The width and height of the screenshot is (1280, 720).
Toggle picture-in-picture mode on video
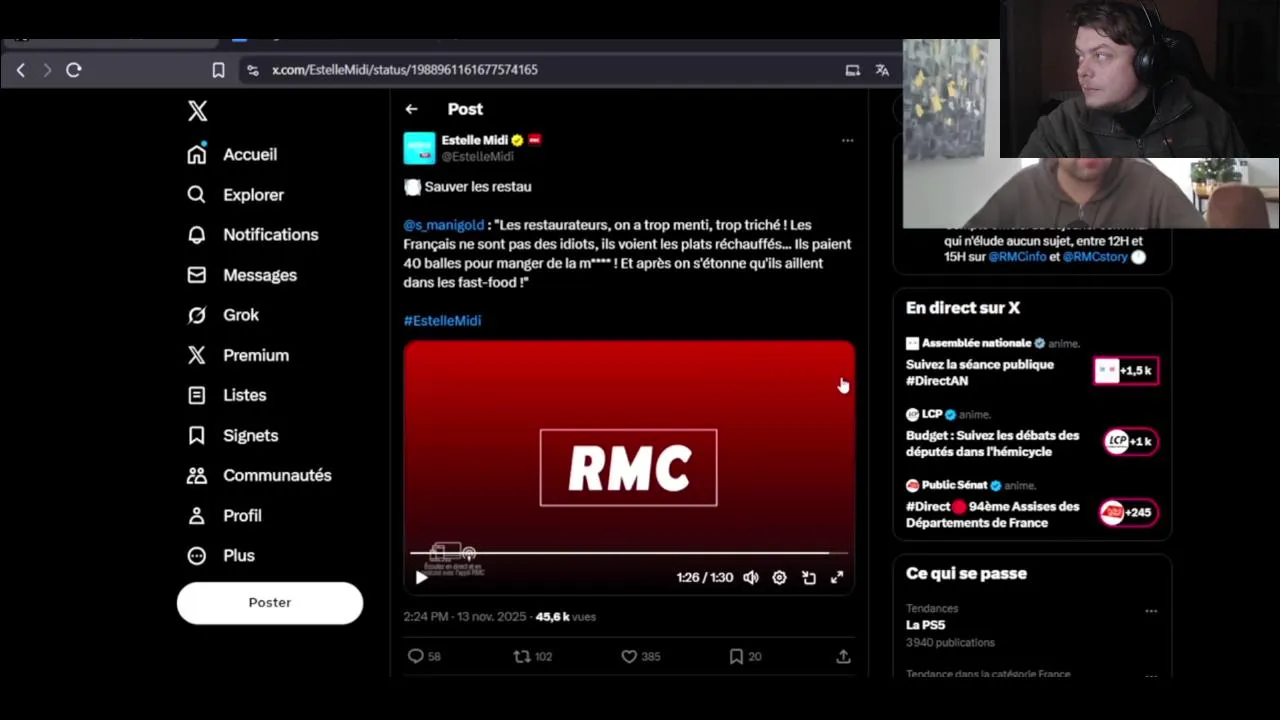(x=808, y=577)
